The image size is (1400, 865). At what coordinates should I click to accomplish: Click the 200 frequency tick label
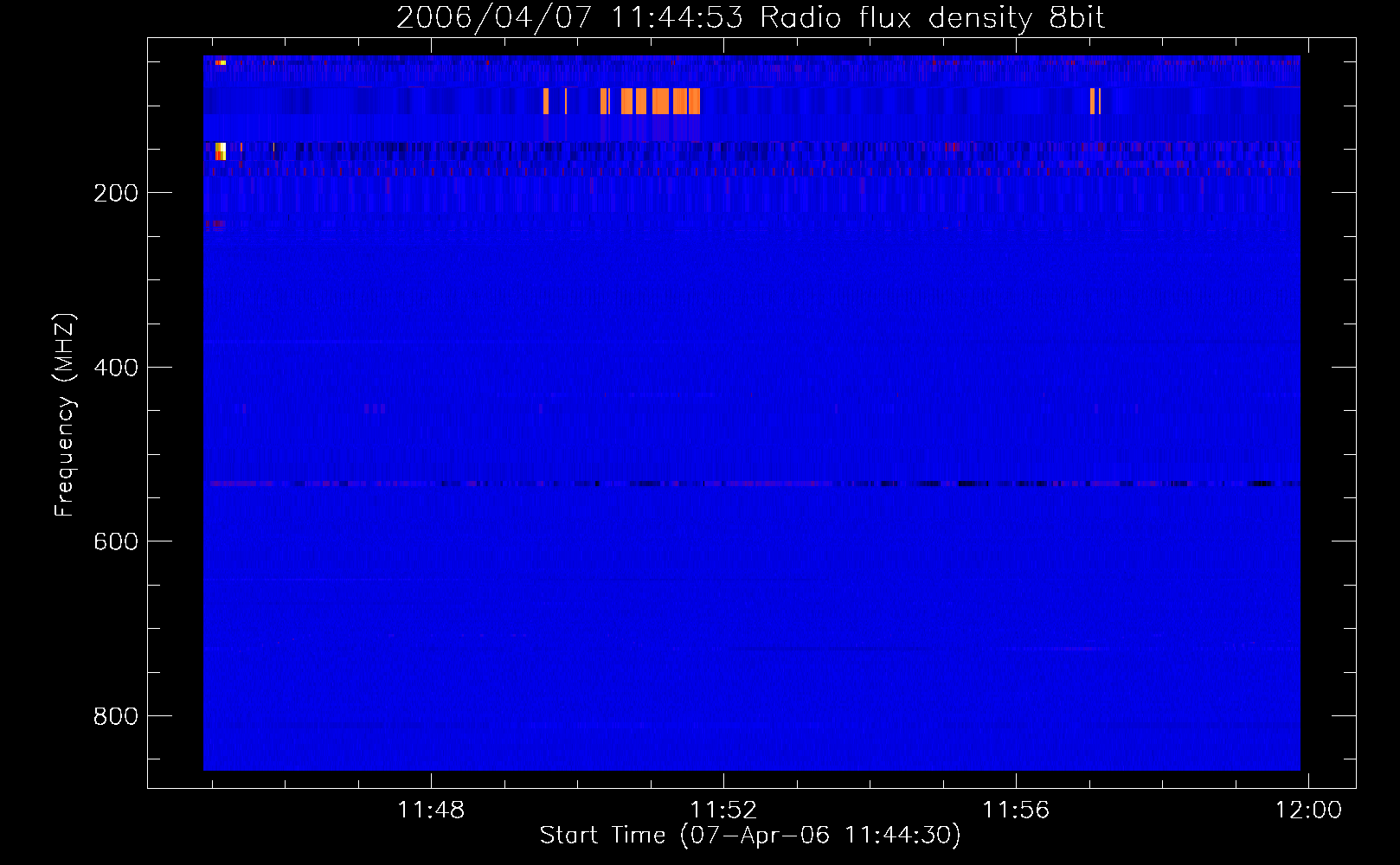(x=116, y=193)
